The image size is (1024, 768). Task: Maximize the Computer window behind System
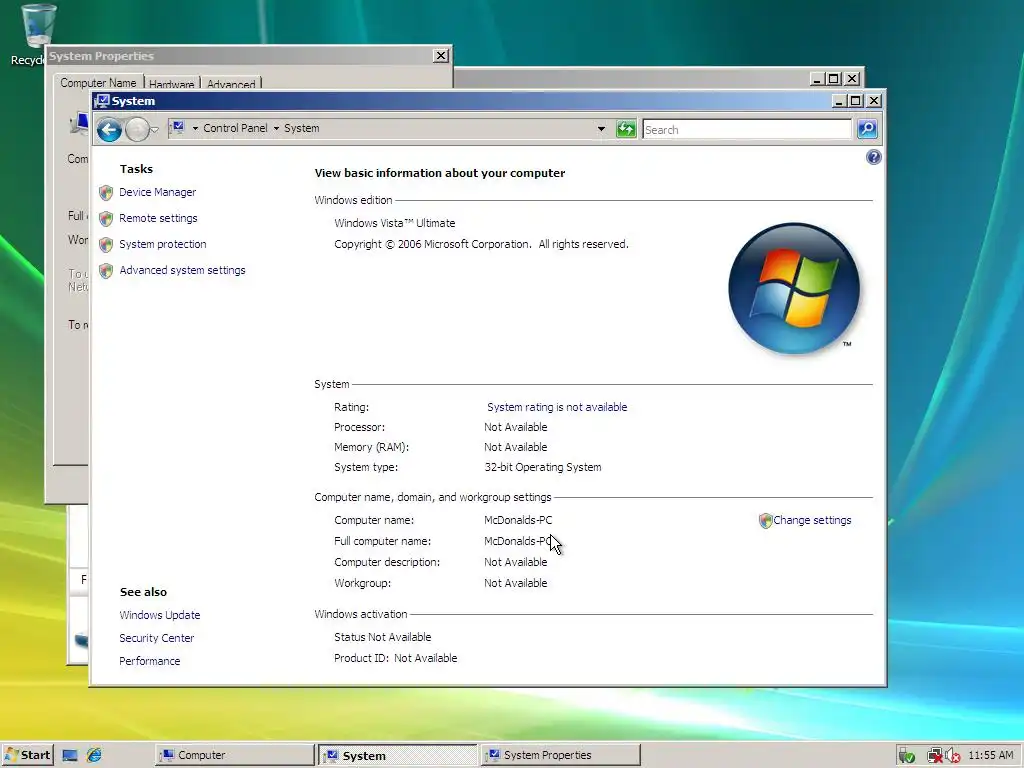point(834,78)
